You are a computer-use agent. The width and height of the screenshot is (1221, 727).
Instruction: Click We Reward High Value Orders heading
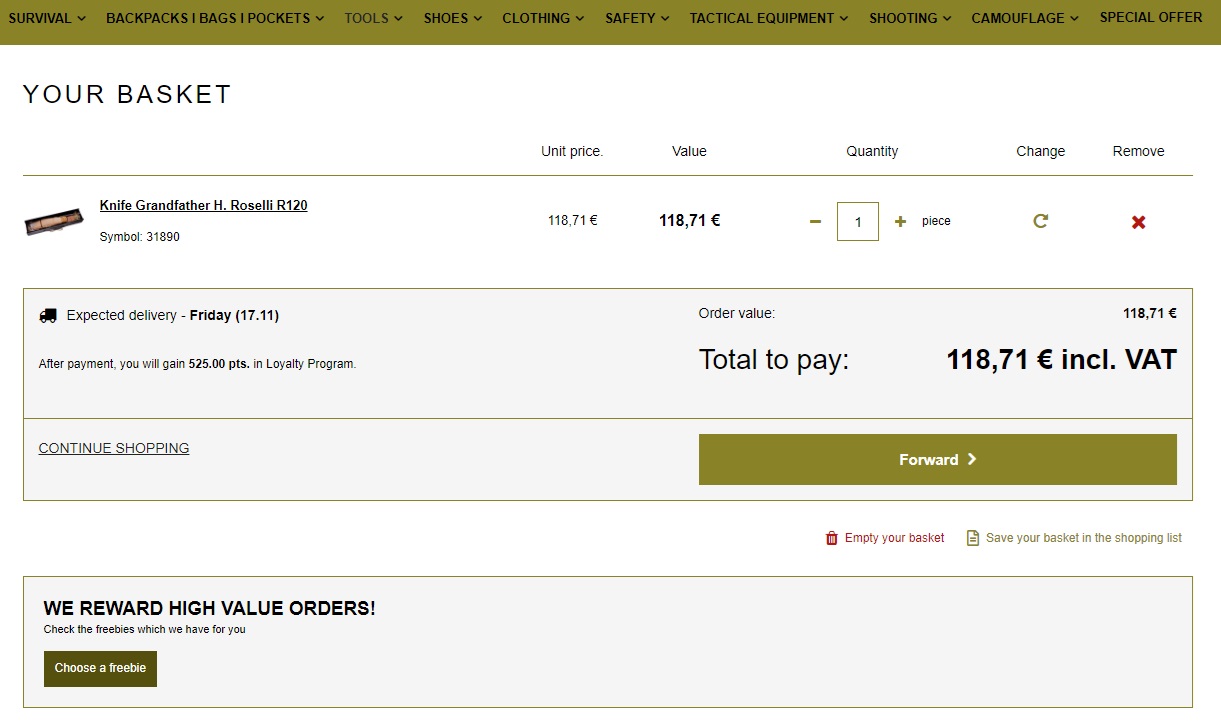point(210,608)
